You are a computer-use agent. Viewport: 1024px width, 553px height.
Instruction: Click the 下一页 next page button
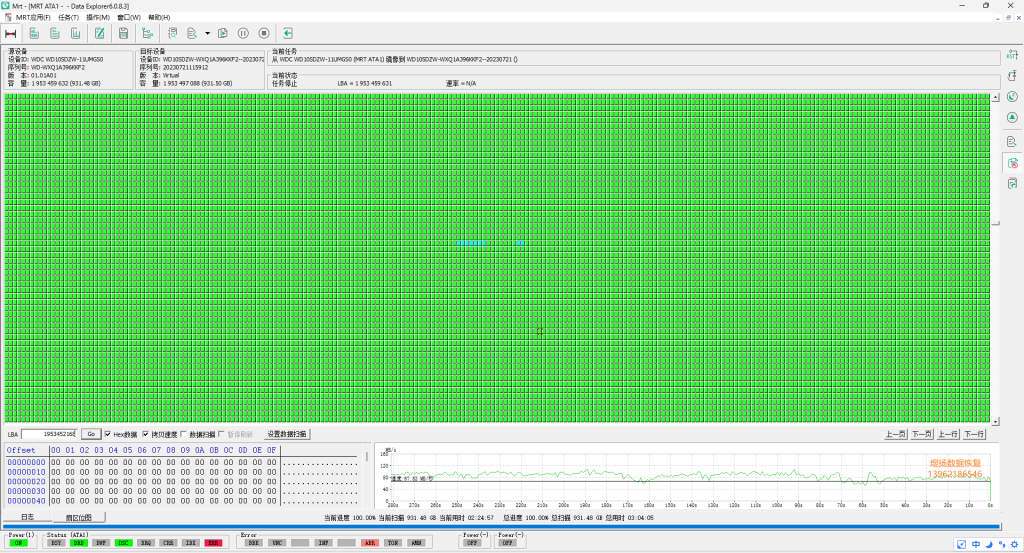[x=922, y=434]
